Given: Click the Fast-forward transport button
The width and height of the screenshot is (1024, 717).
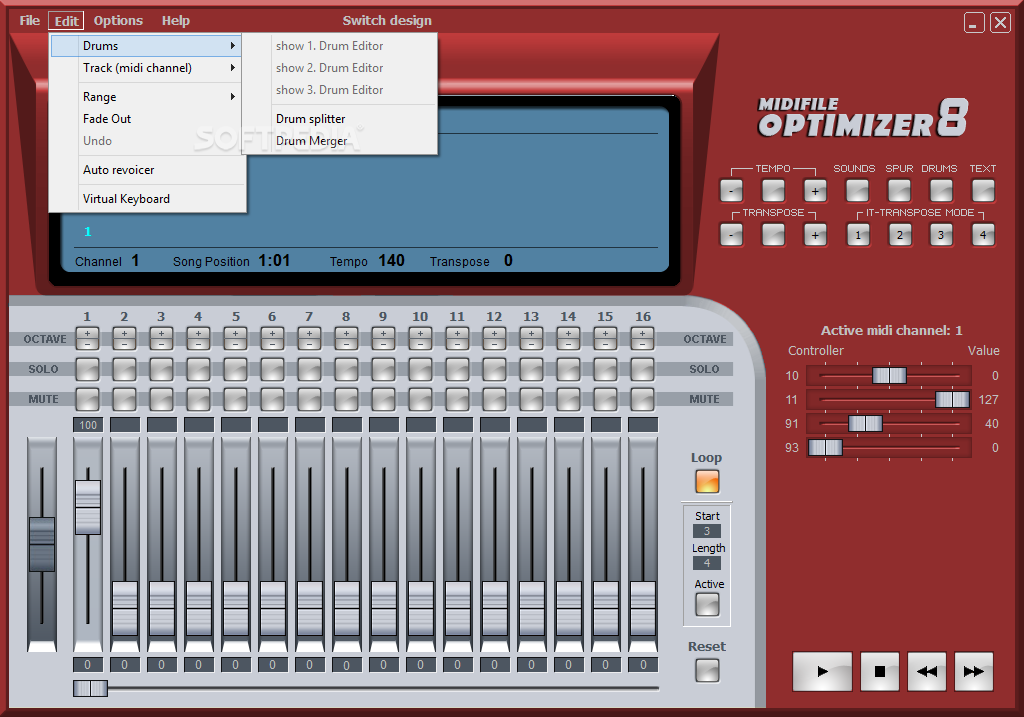Looking at the screenshot, I should [x=974, y=671].
